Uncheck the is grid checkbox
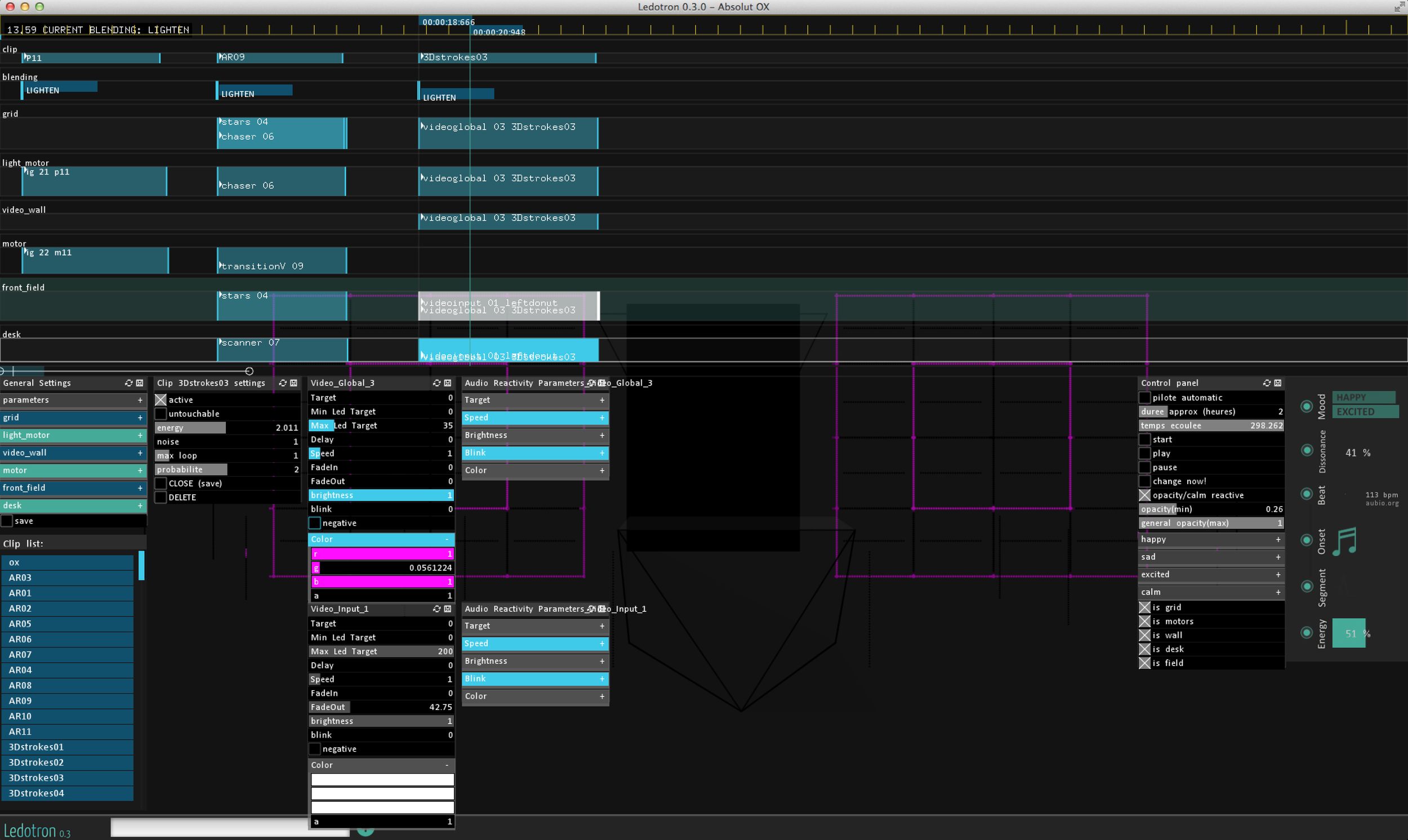This screenshot has height=840, width=1408. point(1145,607)
